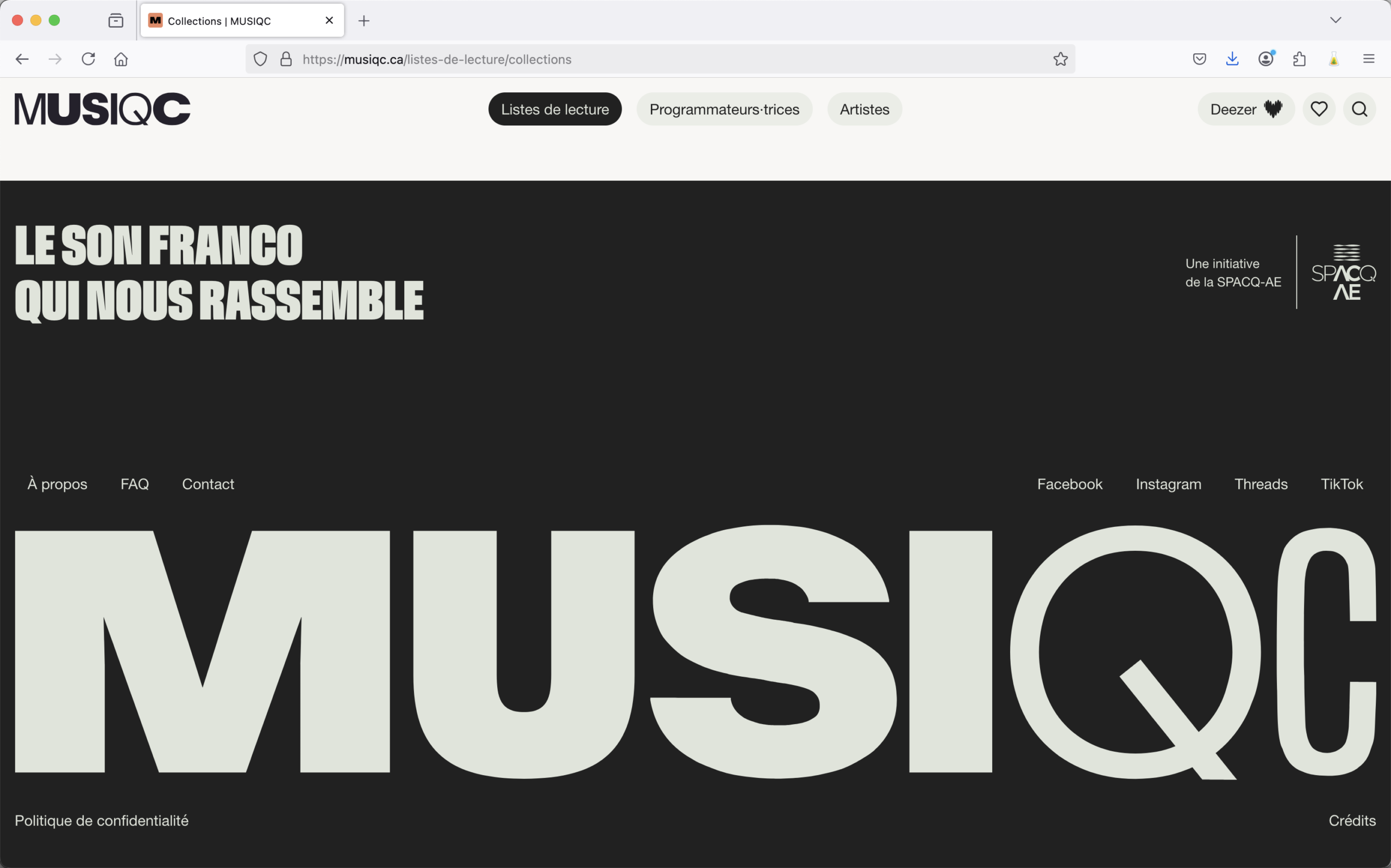The height and width of the screenshot is (868, 1391).
Task: Click the giant MUSIQC footer wordmark
Action: point(695,652)
